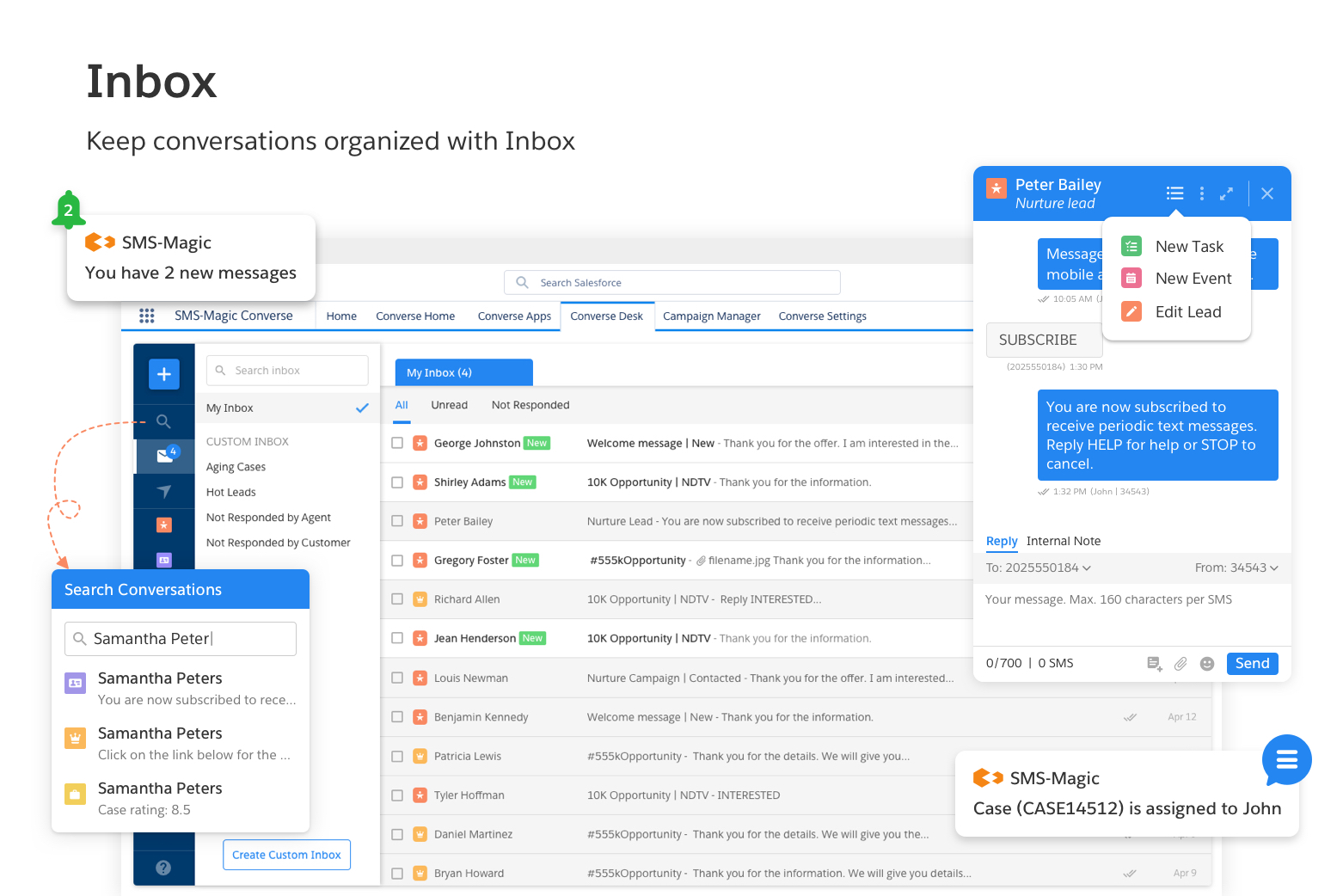Expand the To: 2025550184 dropdown
This screenshot has width=1343, height=896.
point(1039,568)
